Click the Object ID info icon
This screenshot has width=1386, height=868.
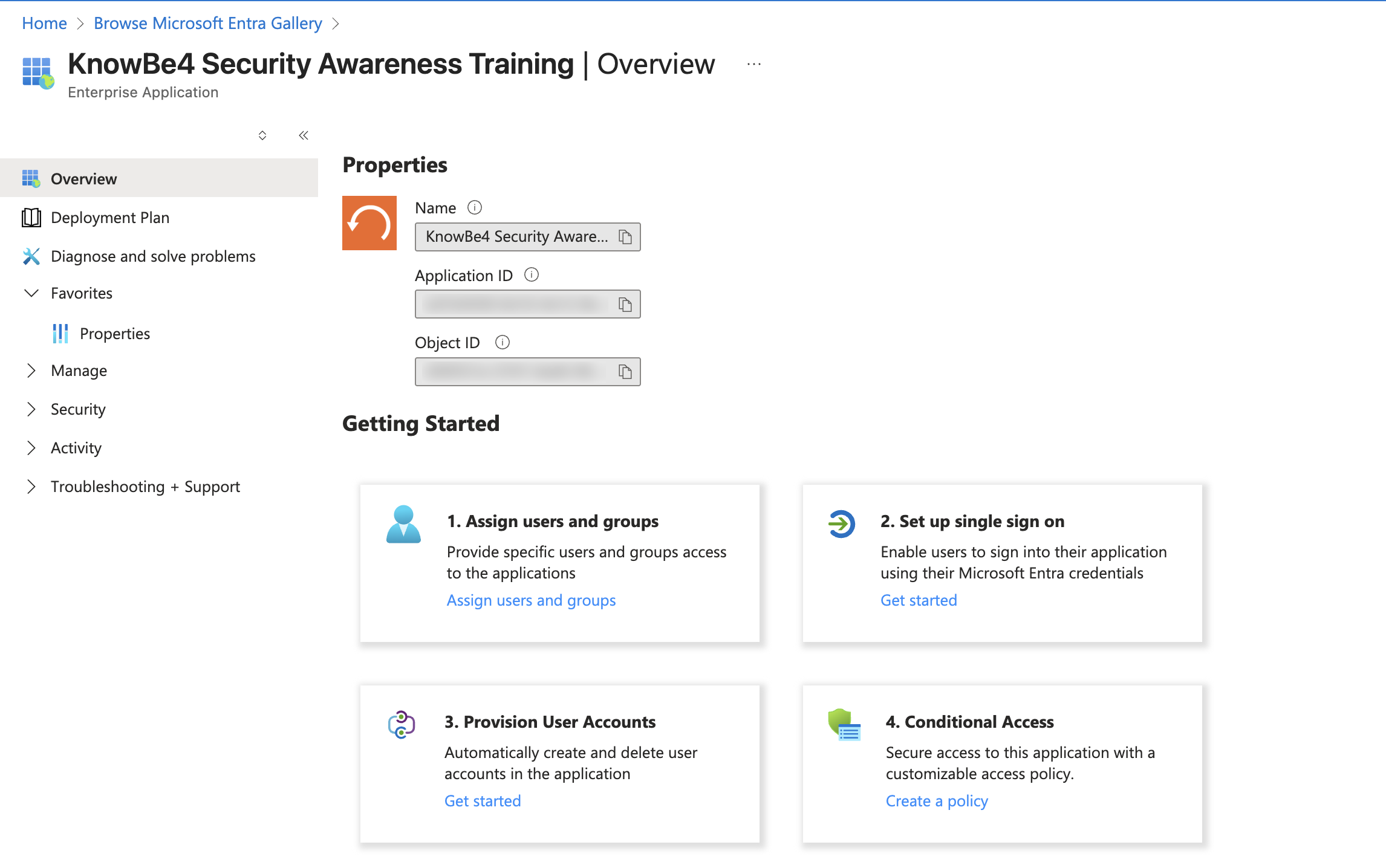(502, 342)
